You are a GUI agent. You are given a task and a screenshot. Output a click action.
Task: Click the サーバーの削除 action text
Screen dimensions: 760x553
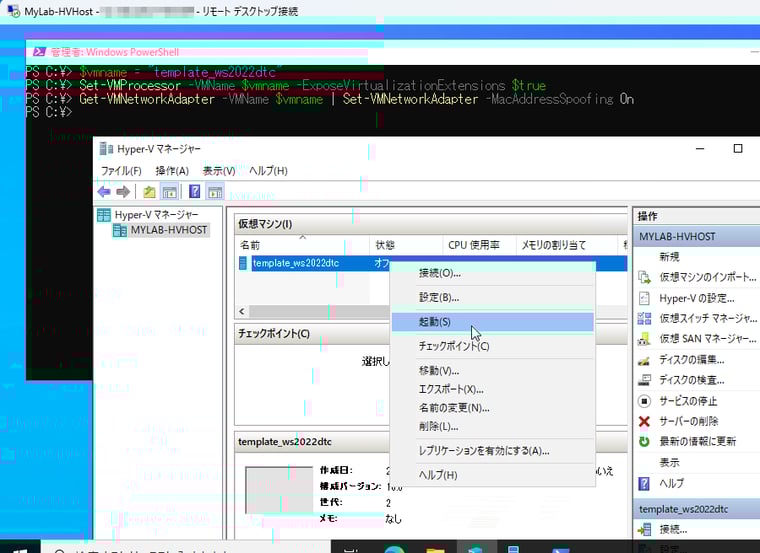pyautogui.click(x=689, y=421)
